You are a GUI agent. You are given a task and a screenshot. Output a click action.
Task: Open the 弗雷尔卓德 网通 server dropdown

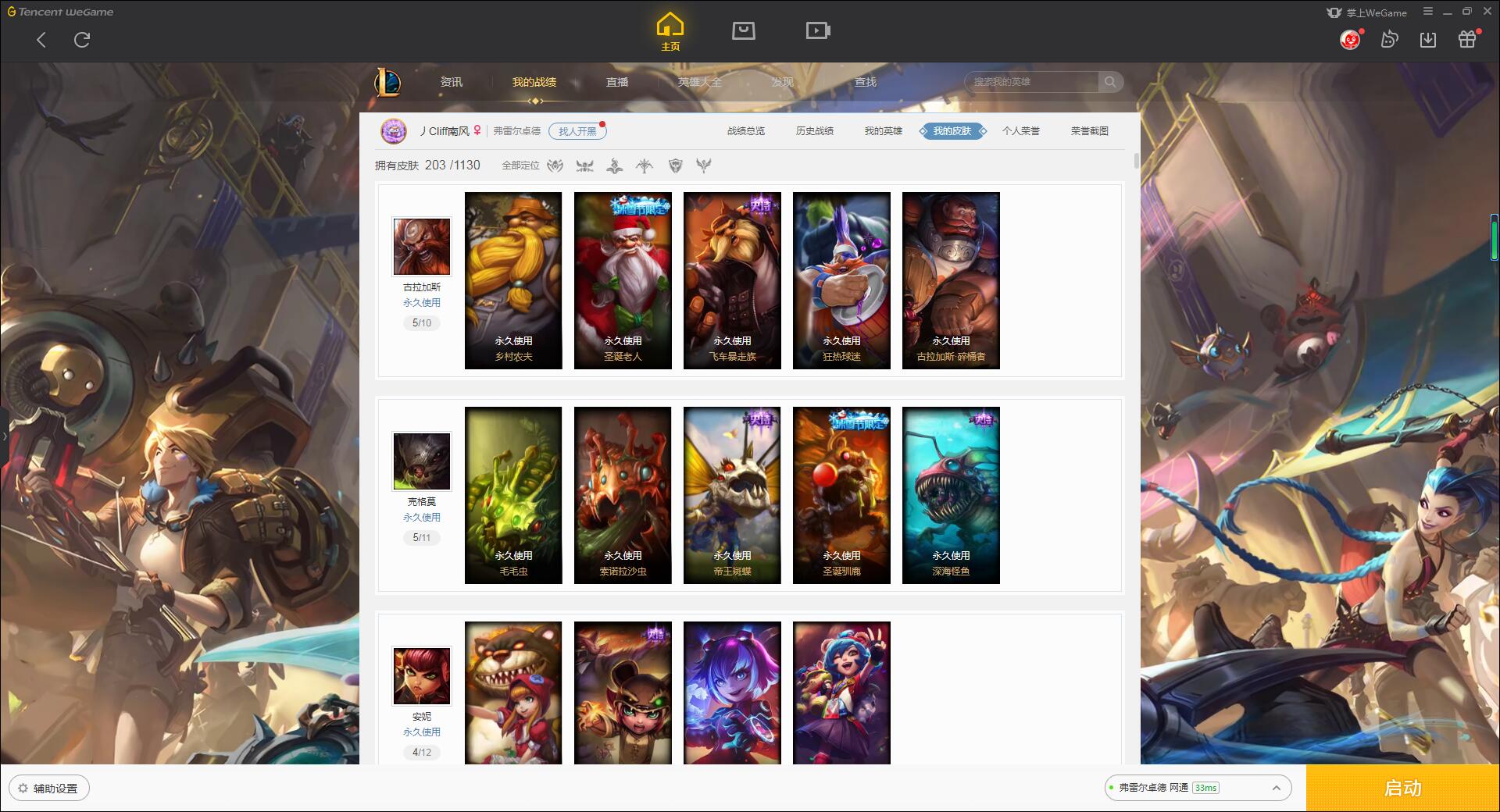click(1198, 788)
